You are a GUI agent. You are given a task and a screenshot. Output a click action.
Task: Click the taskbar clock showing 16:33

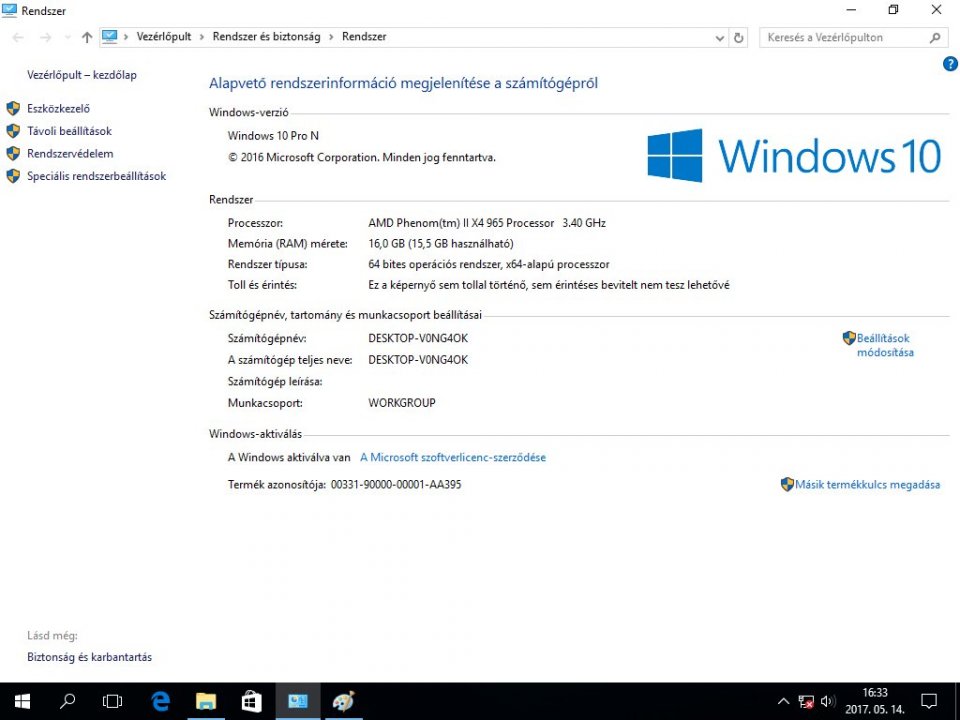point(874,702)
